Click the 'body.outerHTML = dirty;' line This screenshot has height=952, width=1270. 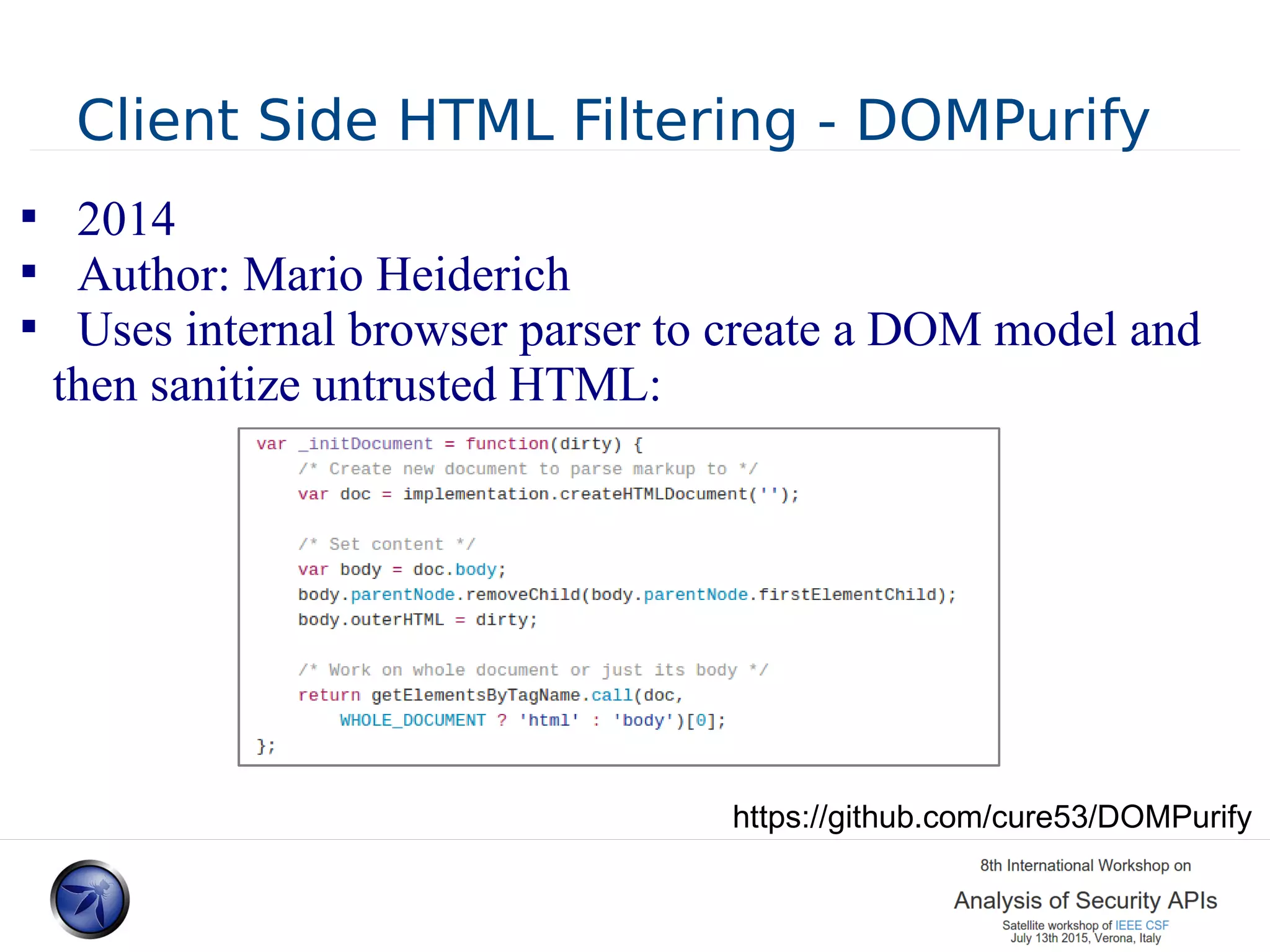click(x=417, y=620)
